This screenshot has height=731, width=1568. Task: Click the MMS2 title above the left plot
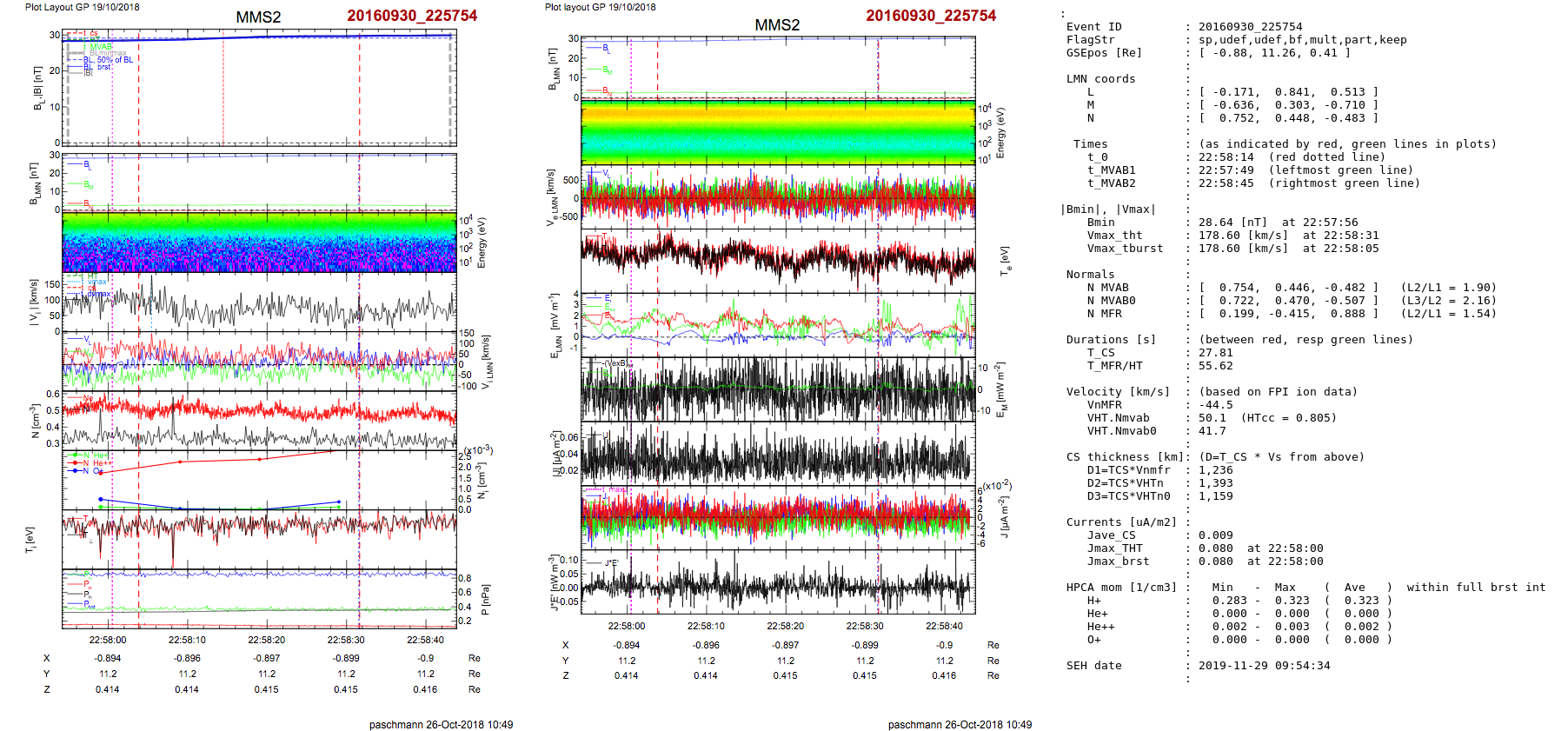click(258, 17)
